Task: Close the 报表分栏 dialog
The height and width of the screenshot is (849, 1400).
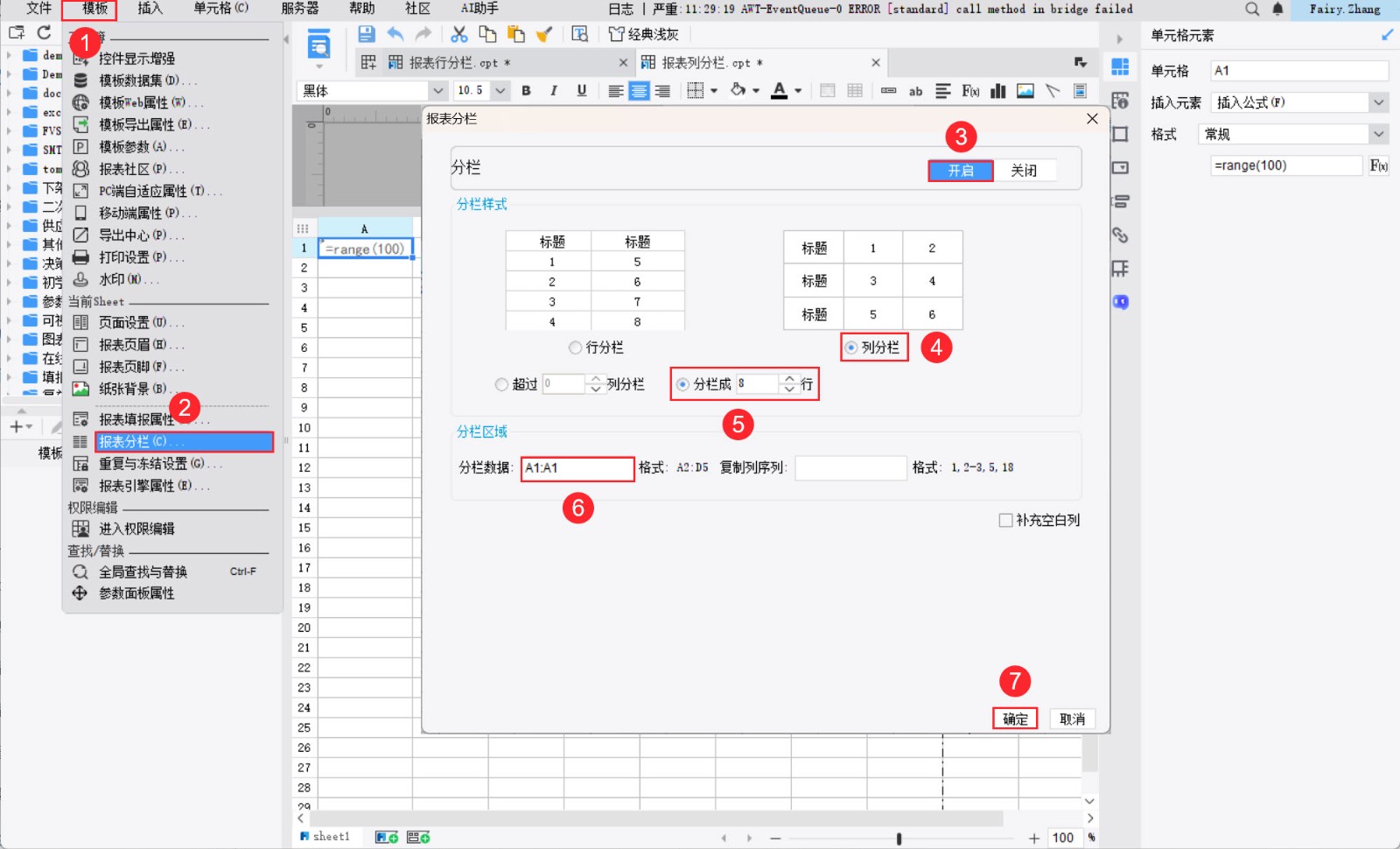Action: 1092,119
